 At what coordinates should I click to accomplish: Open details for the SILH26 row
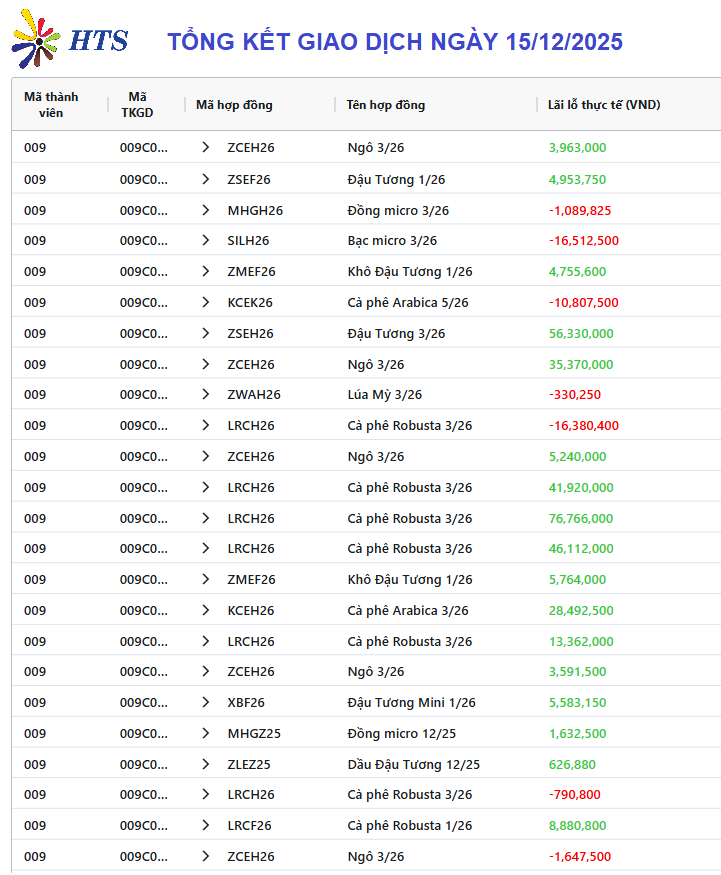click(x=206, y=241)
